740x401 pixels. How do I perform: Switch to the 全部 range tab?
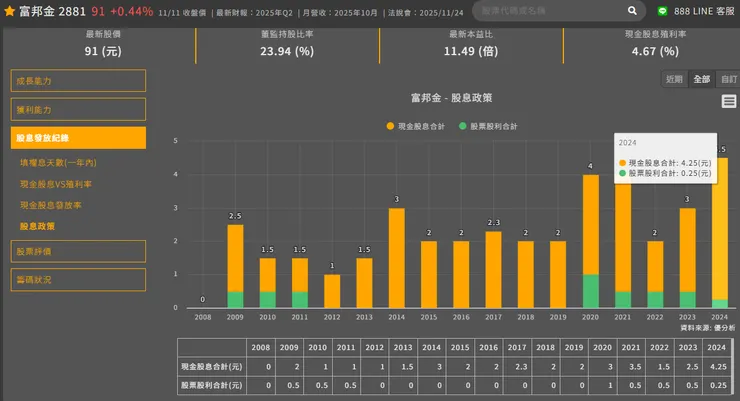[702, 79]
